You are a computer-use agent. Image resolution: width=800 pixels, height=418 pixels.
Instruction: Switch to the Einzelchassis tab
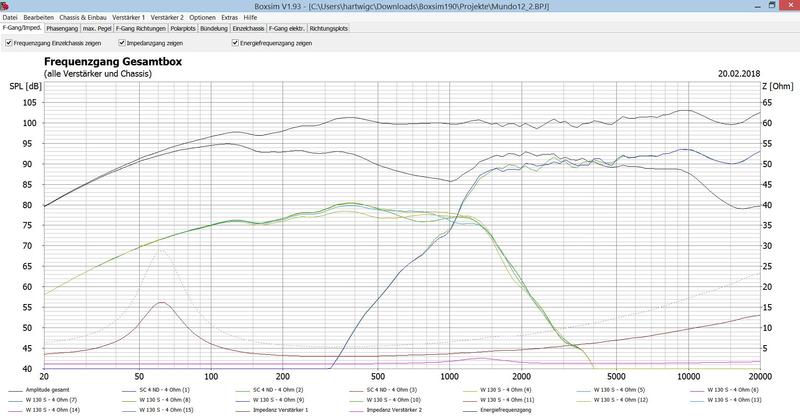tap(248, 29)
